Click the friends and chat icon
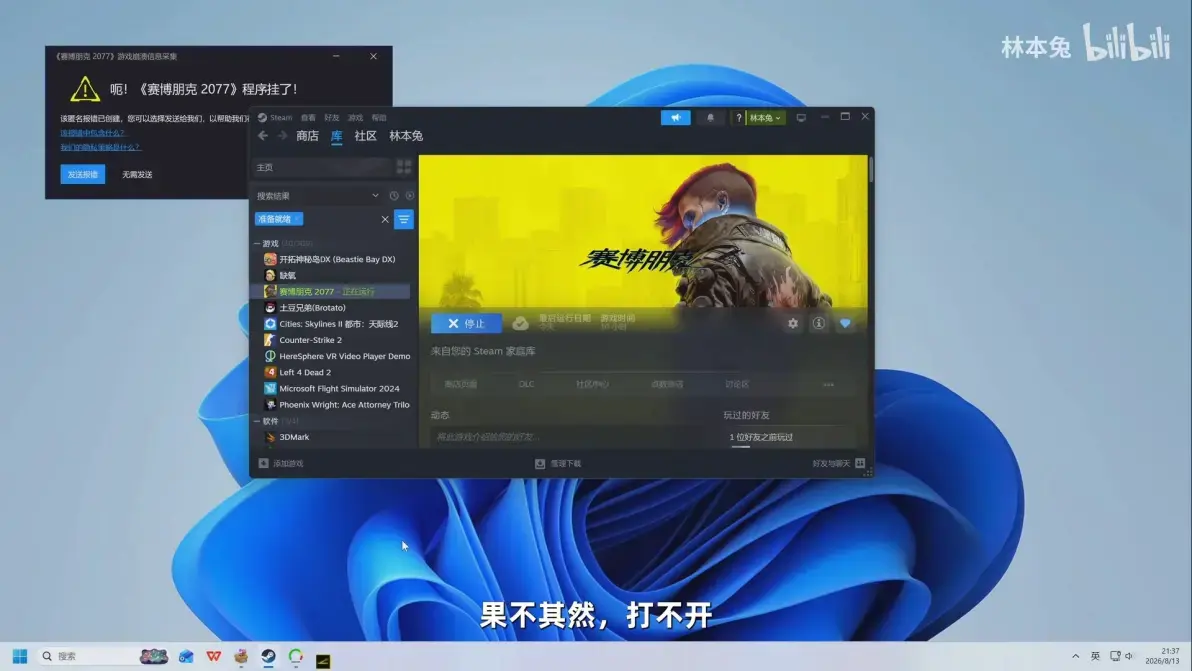The image size is (1192, 671). [860, 463]
